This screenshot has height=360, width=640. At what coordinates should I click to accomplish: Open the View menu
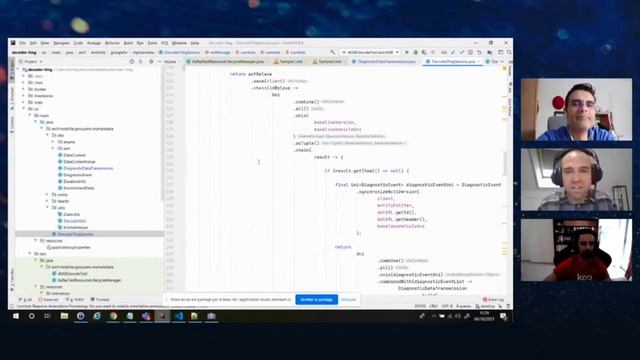coord(44,43)
